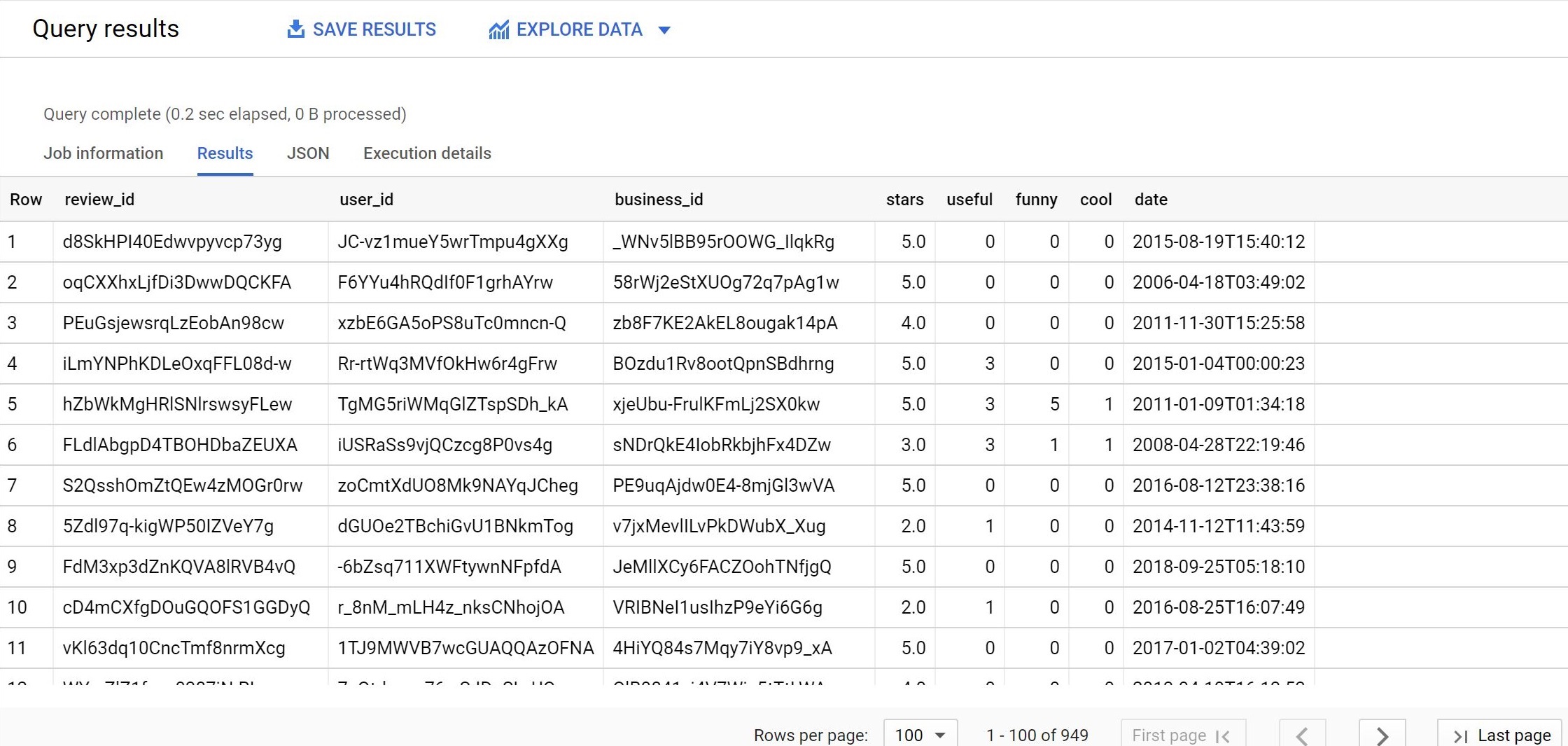Go to the next page using the right chevron

pos(1382,735)
